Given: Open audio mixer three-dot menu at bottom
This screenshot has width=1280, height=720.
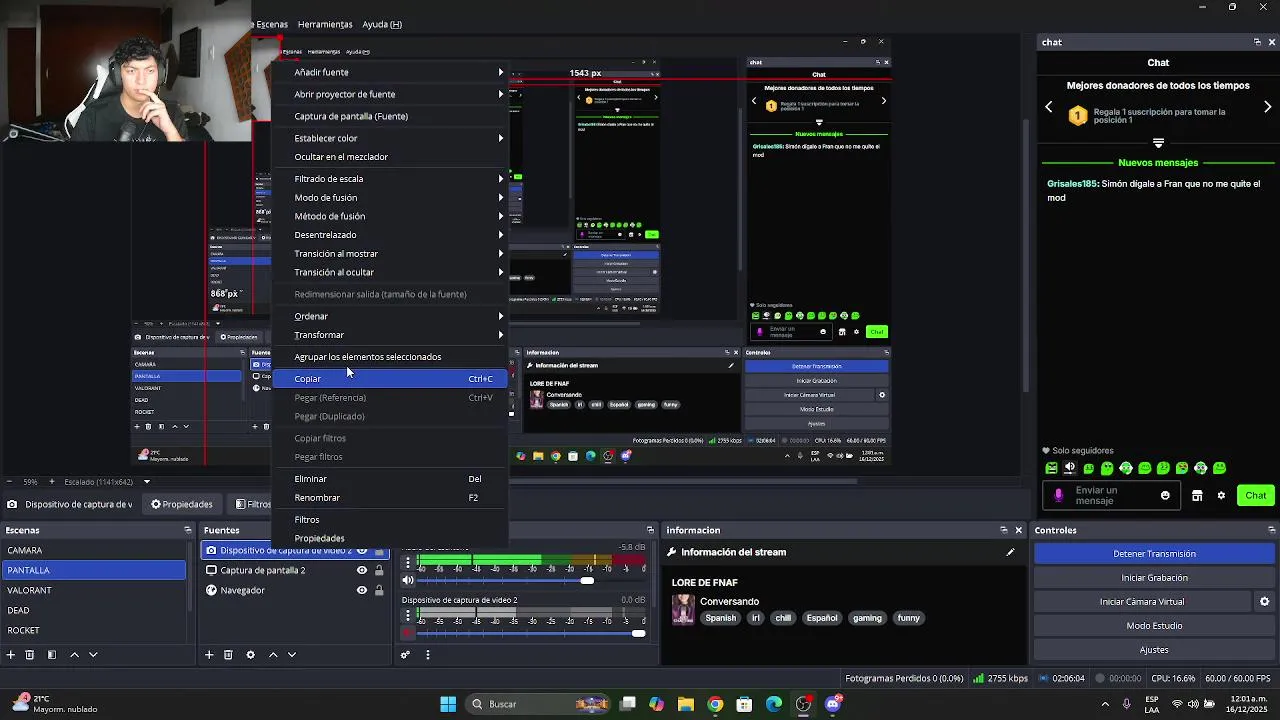Looking at the screenshot, I should pyautogui.click(x=428, y=655).
